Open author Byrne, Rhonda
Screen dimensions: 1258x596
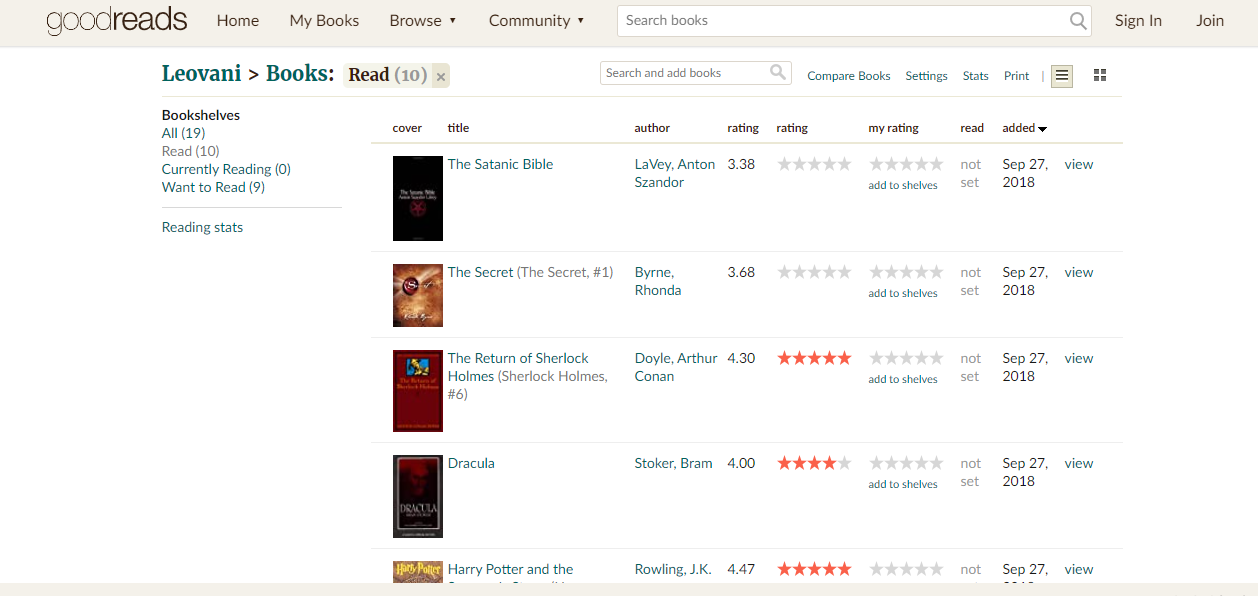click(658, 281)
